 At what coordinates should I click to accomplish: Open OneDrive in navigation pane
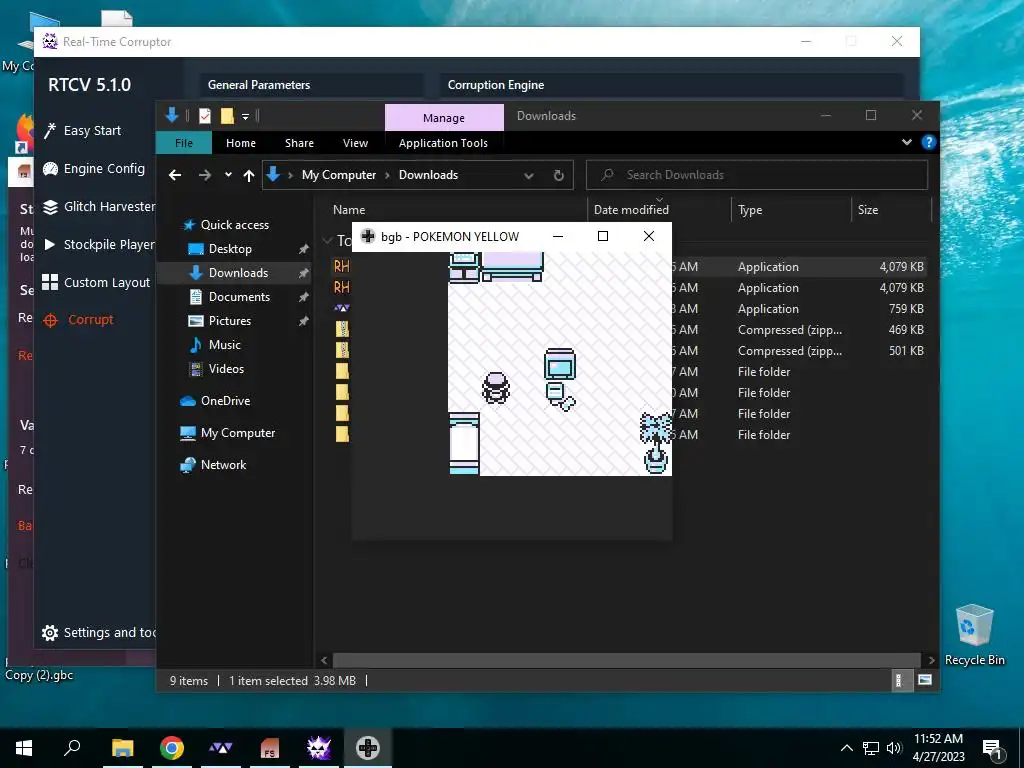point(225,401)
